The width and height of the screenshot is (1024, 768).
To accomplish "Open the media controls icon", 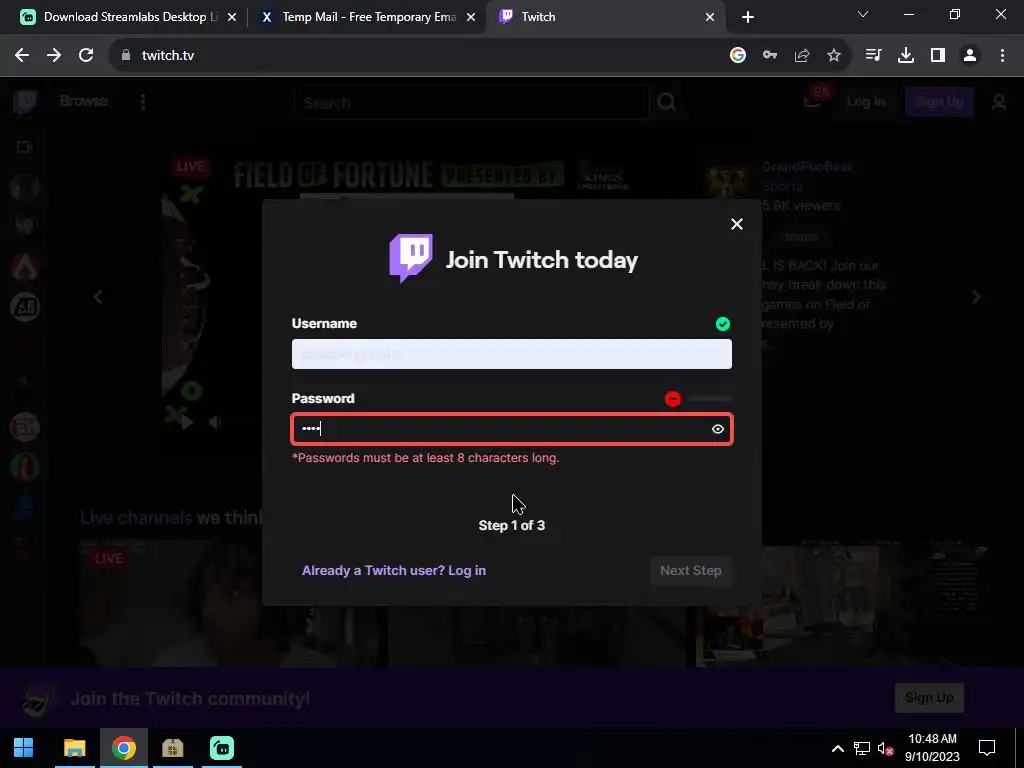I will [x=873, y=56].
